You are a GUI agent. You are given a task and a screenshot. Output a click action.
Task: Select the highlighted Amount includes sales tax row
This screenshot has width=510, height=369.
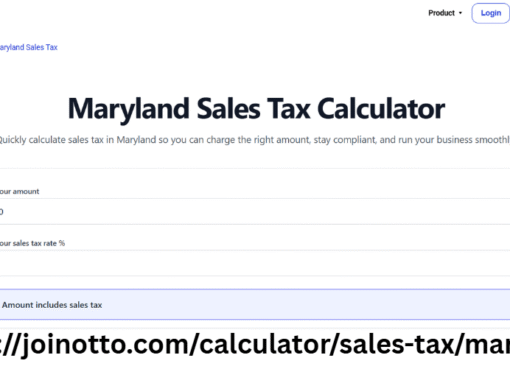point(255,305)
